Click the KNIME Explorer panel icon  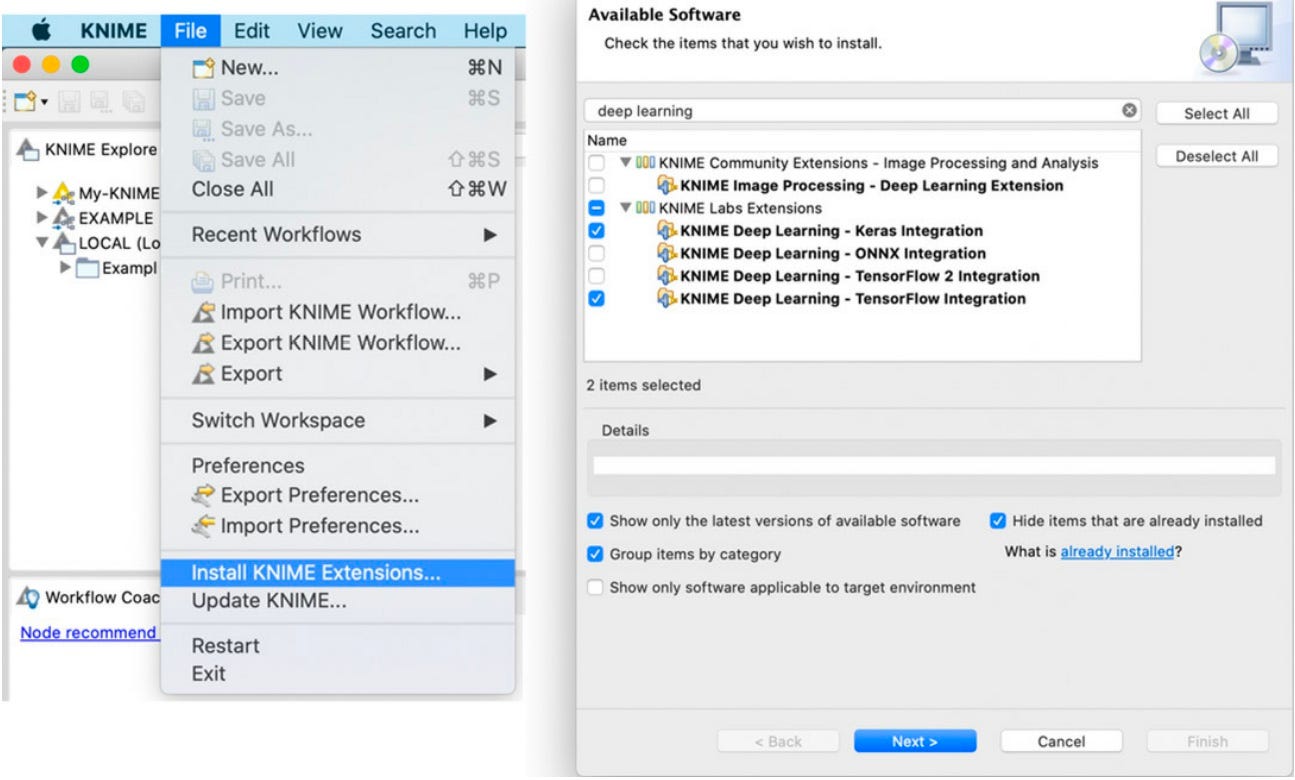click(29, 150)
